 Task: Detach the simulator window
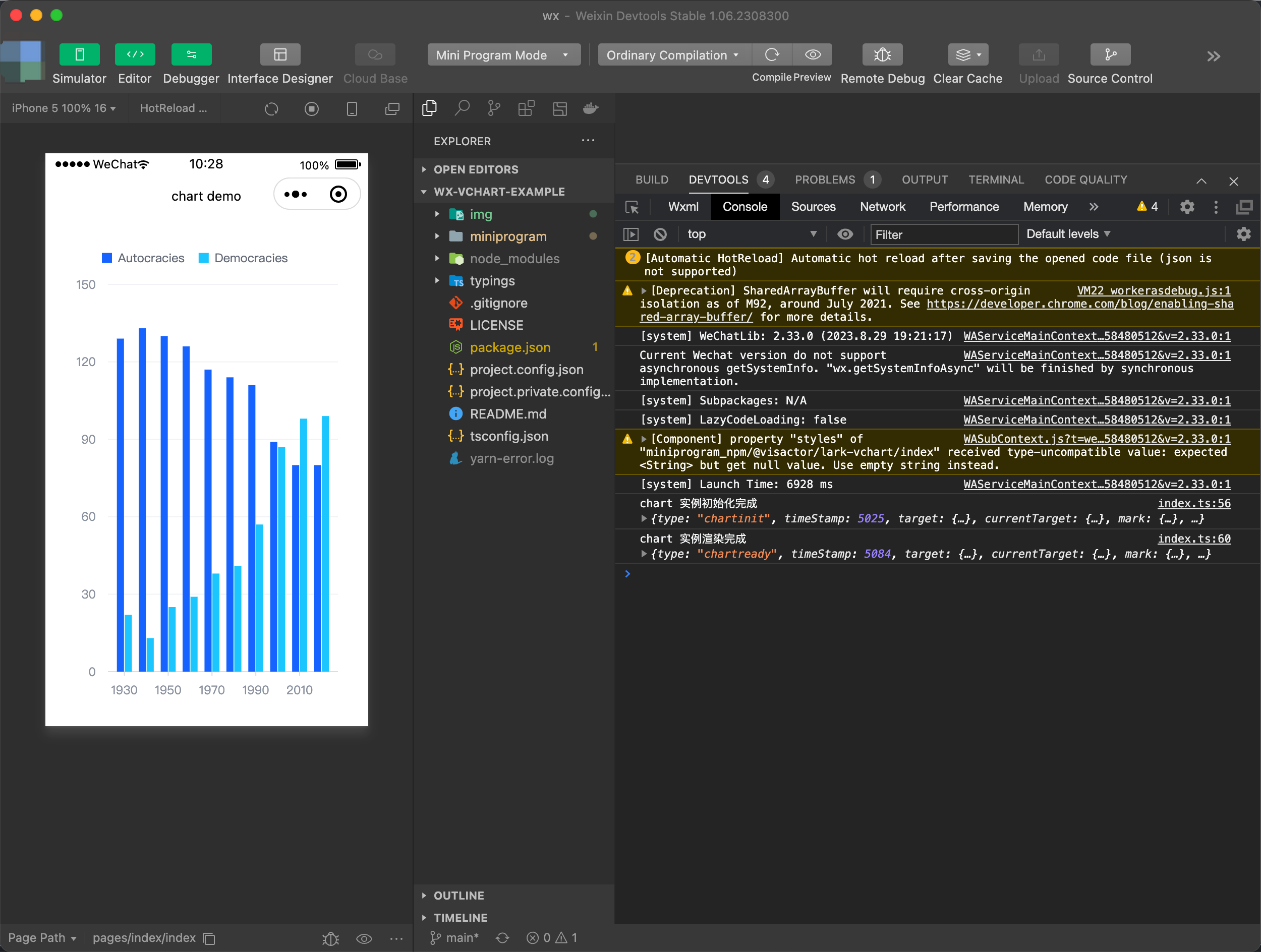[392, 108]
